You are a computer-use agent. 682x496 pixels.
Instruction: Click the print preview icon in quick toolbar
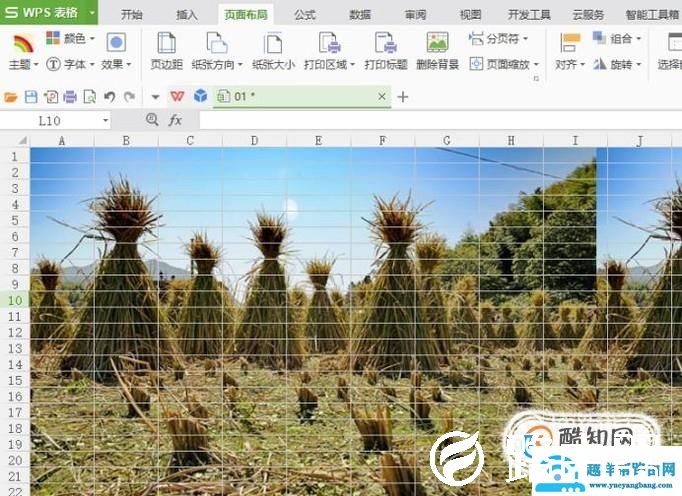(89, 97)
